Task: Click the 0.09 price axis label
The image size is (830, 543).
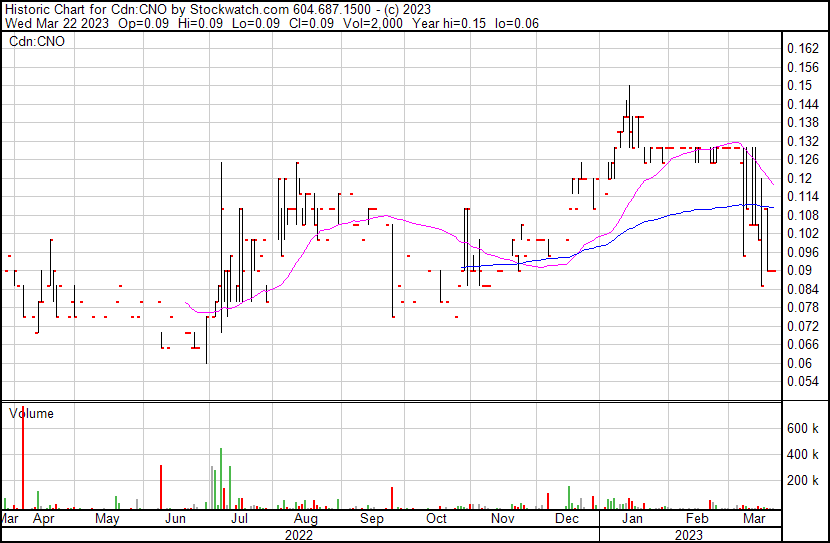Action: (x=798, y=270)
